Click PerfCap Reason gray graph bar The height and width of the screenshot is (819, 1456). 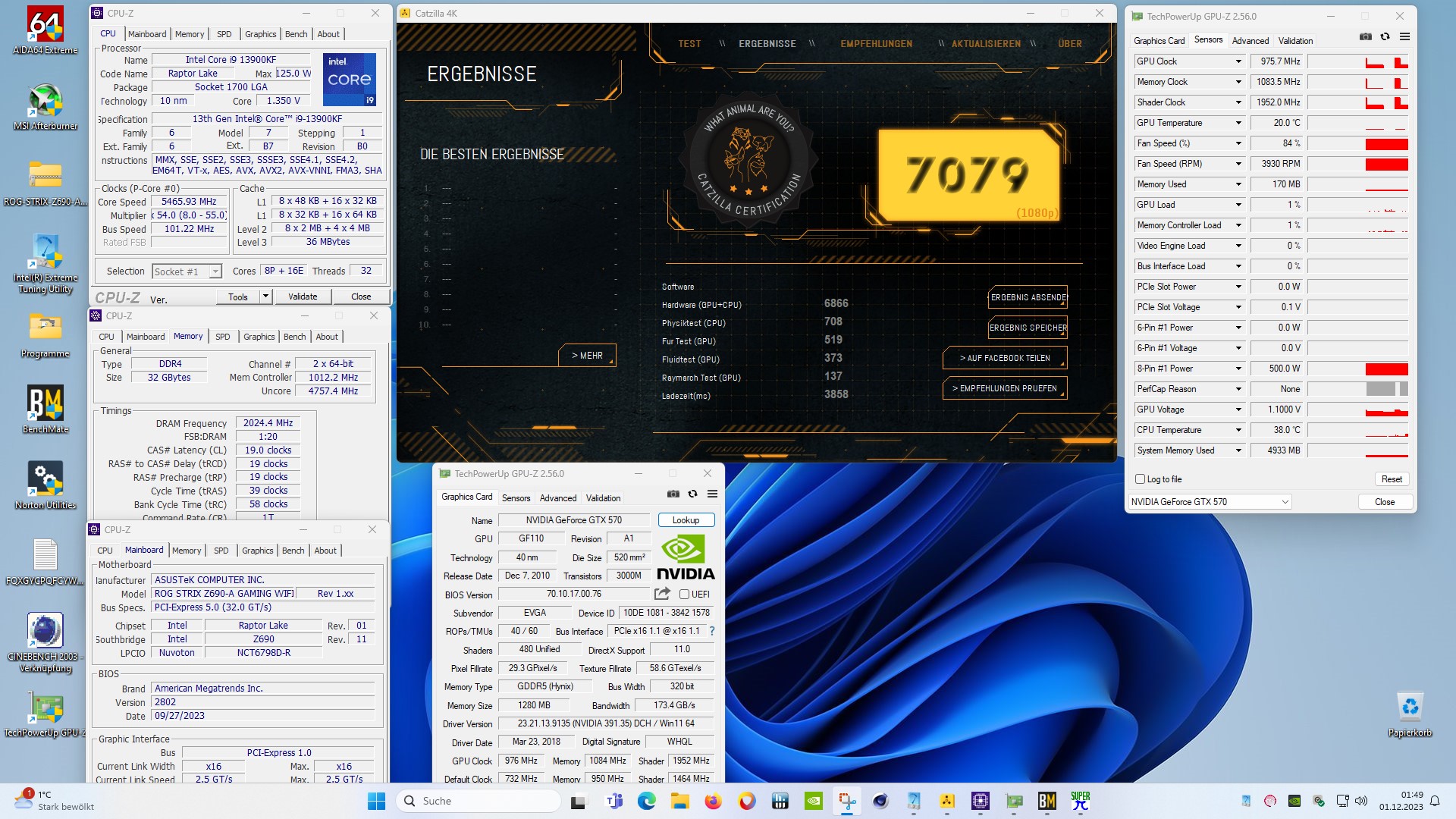point(1386,389)
